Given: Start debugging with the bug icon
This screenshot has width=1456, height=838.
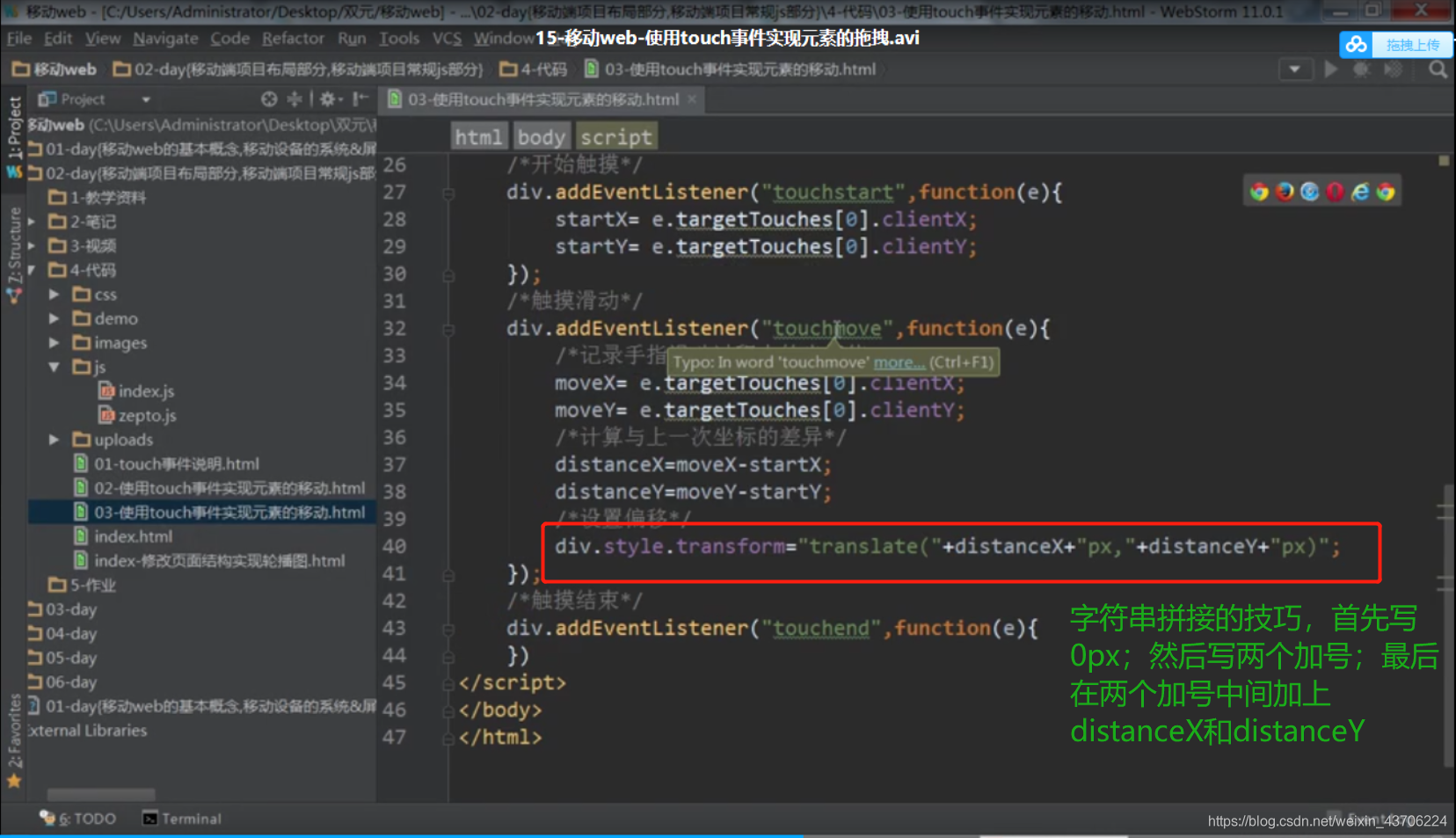Looking at the screenshot, I should pos(1361,69).
